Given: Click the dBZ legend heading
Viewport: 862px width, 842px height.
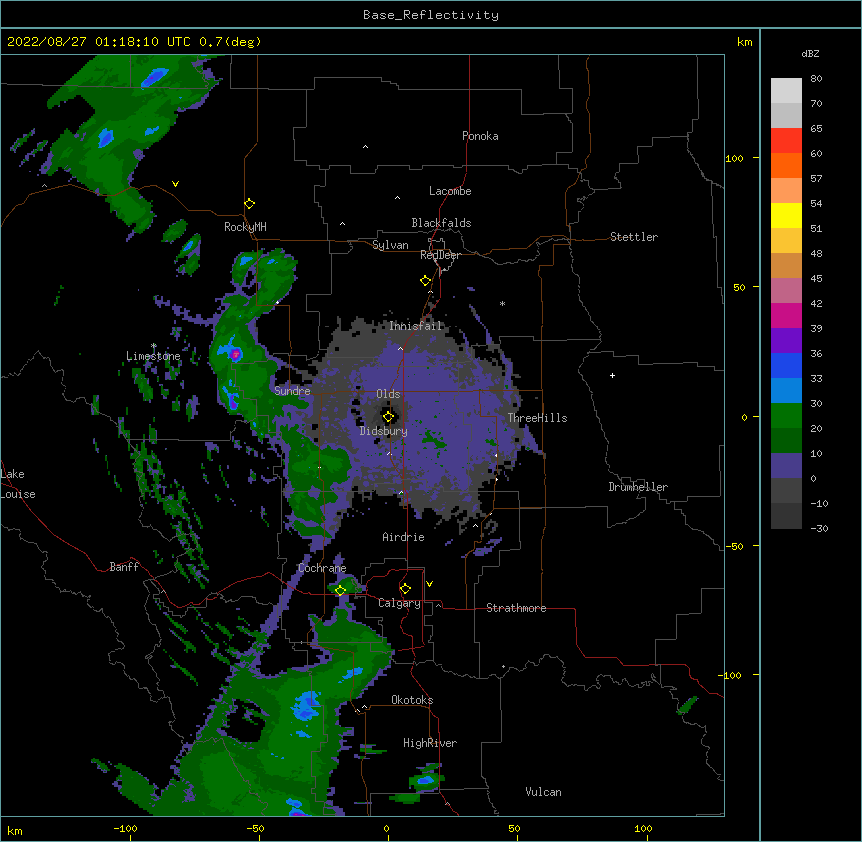Looking at the screenshot, I should click(x=810, y=54).
